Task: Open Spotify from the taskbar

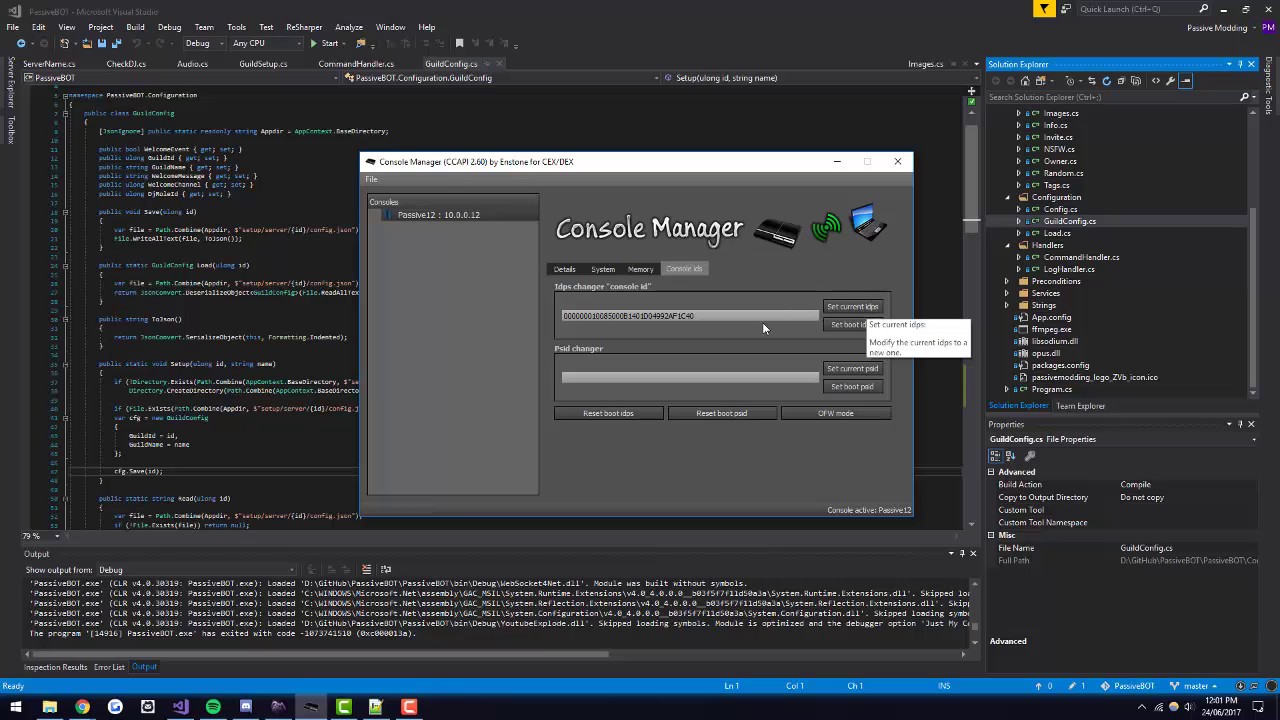Action: [213, 707]
